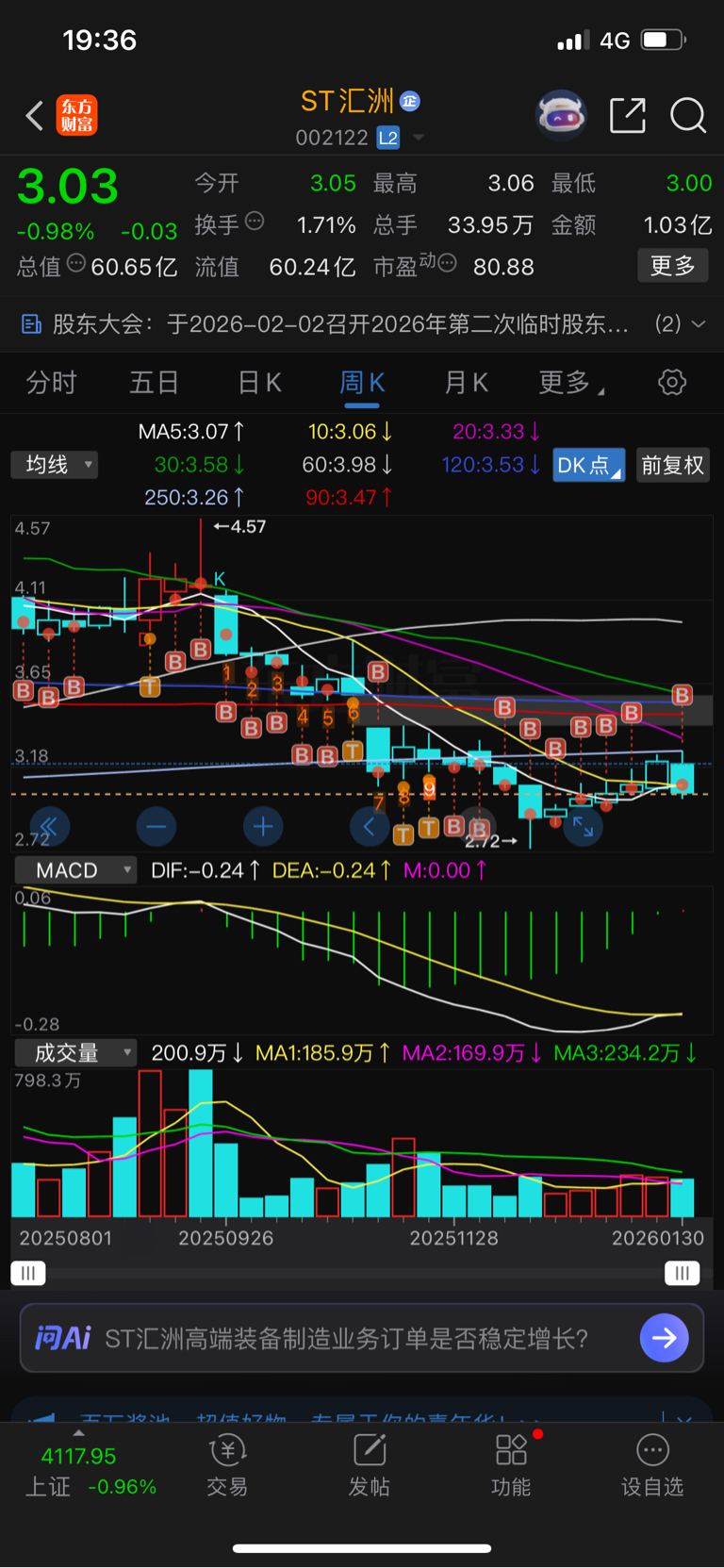Screen dimensions: 724x1568
Task: Tap the share export icon
Action: click(628, 115)
